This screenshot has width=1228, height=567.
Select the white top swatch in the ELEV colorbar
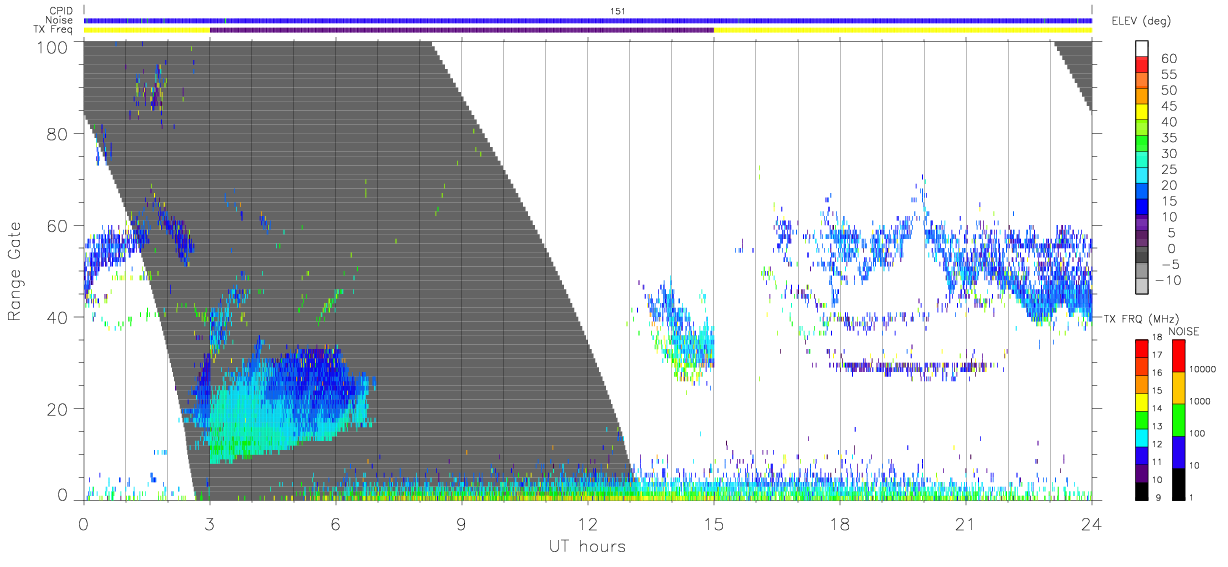click(x=1143, y=50)
